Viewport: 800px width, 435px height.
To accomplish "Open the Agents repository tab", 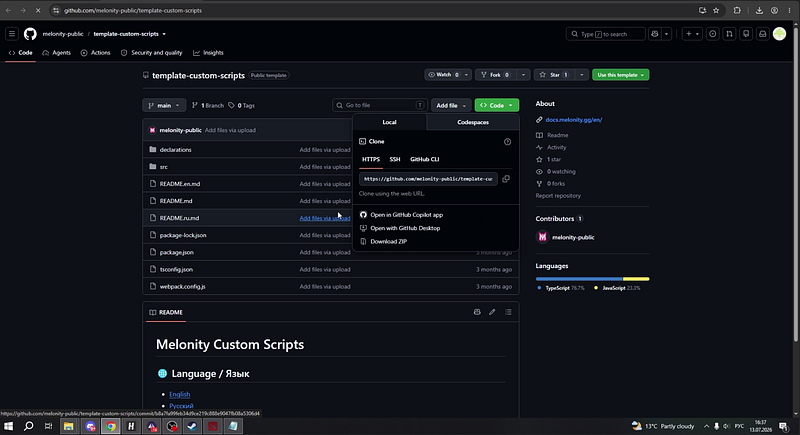I will pyautogui.click(x=57, y=53).
